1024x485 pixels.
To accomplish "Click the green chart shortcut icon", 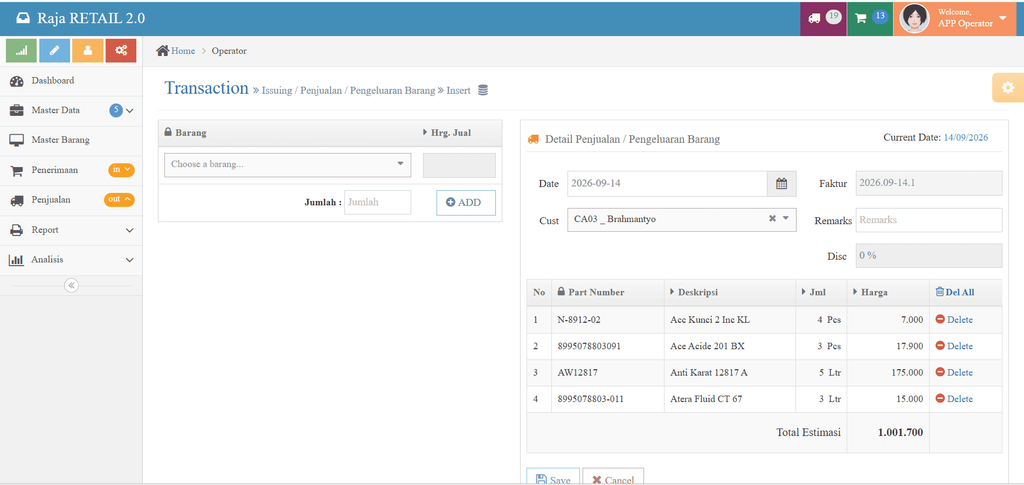I will [x=21, y=50].
